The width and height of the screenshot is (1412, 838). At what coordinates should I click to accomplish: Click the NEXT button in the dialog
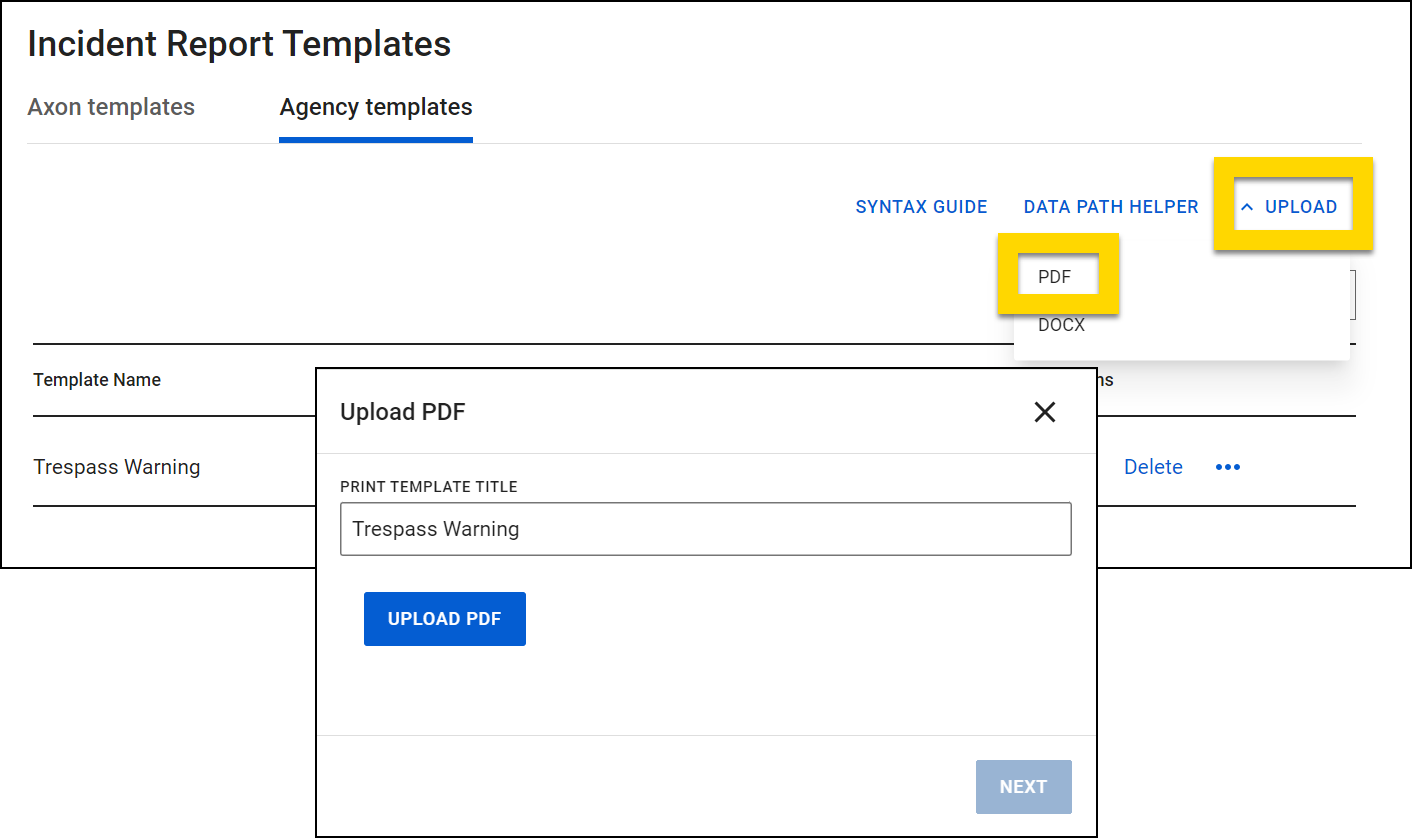[x=1023, y=787]
